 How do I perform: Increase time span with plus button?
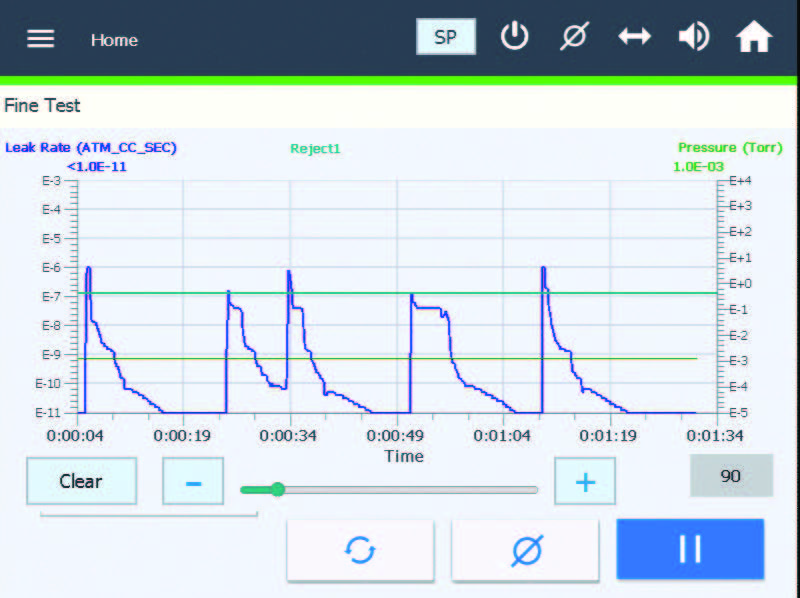tap(585, 481)
